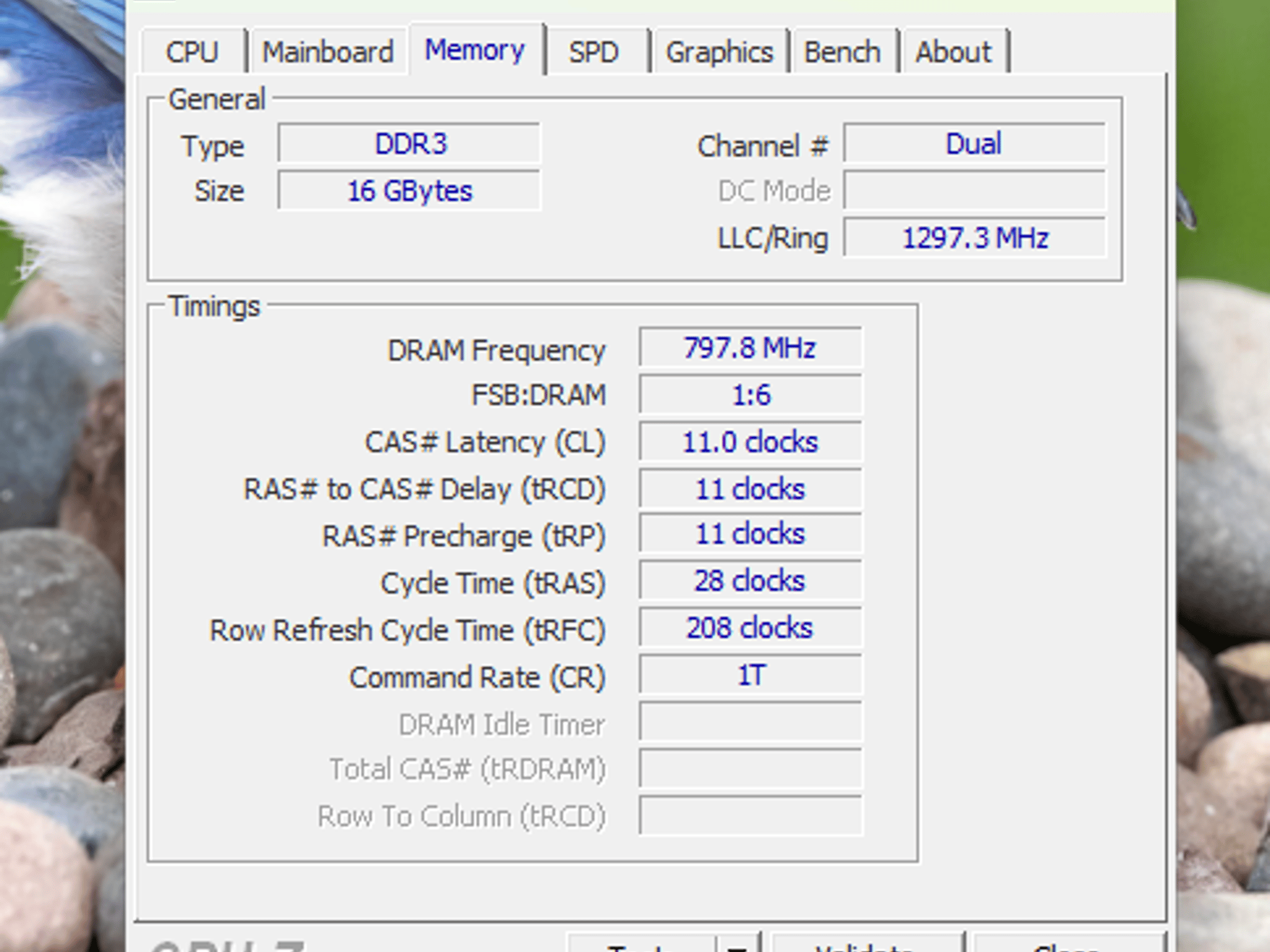This screenshot has width=1270, height=952.
Task: Click the empty DC Mode field
Action: tap(974, 191)
